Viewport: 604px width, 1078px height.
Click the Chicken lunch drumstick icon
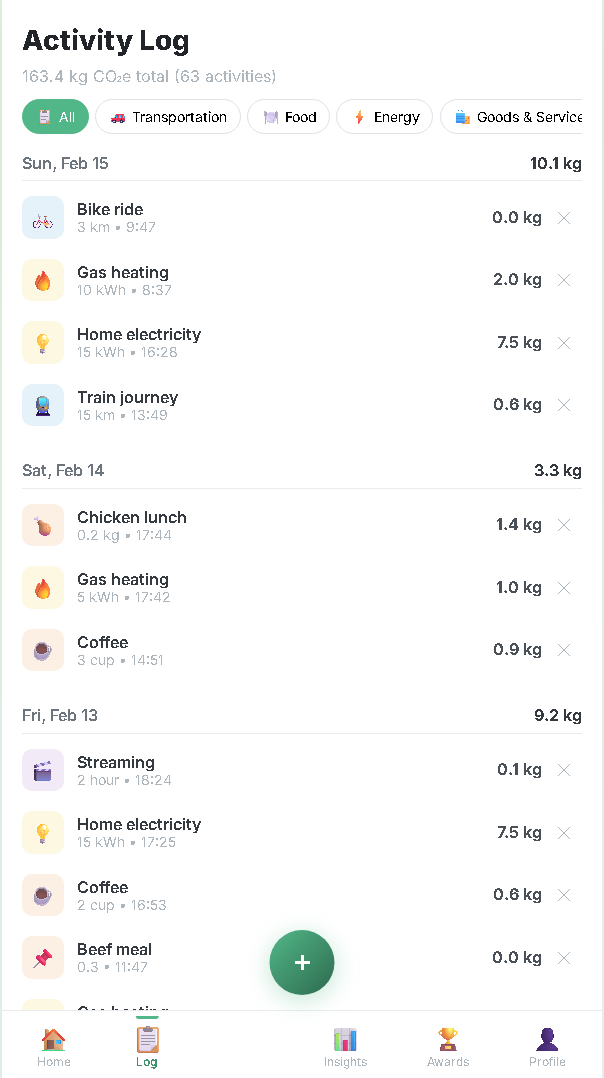(x=43, y=525)
